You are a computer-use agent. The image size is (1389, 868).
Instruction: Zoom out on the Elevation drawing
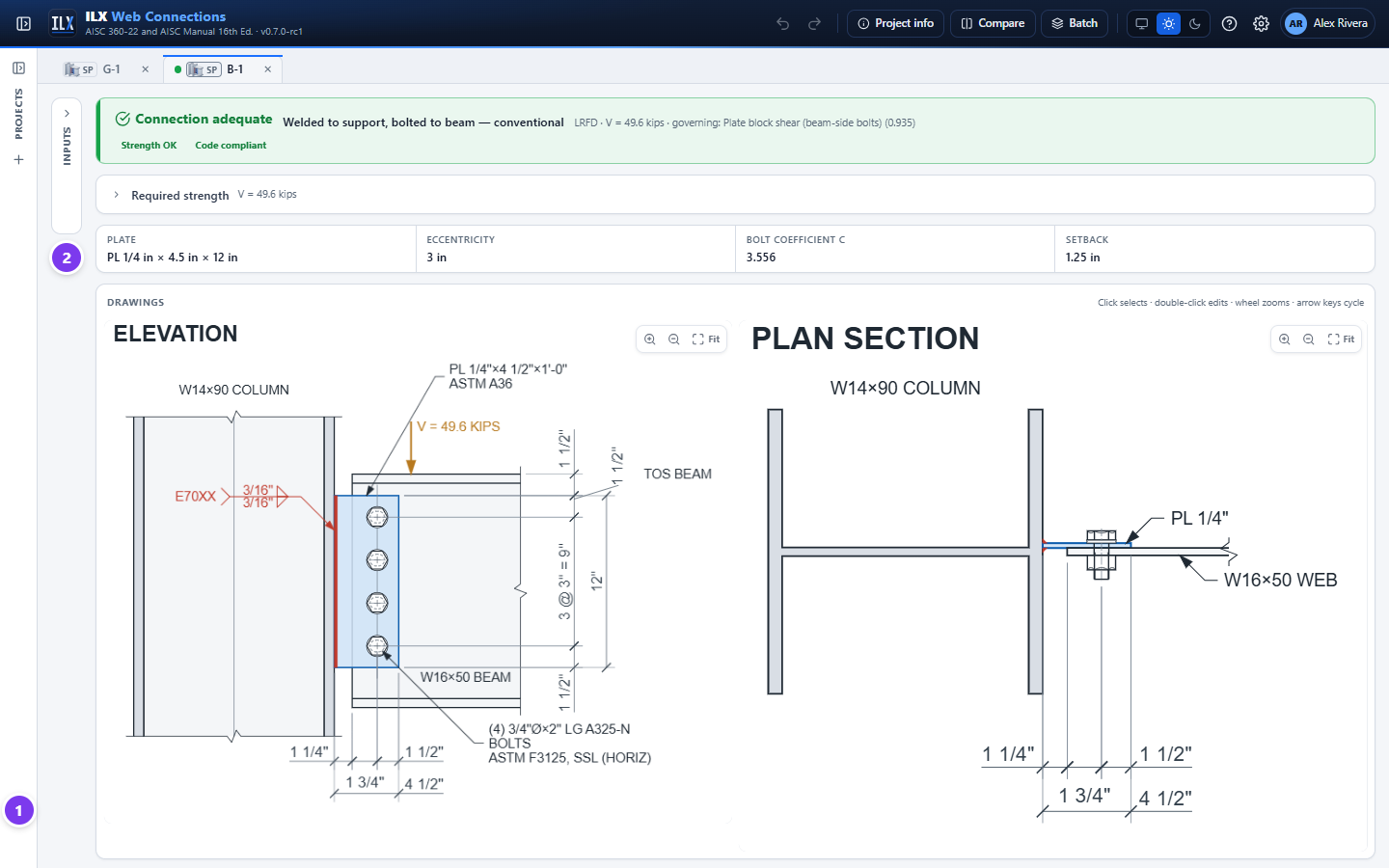(x=674, y=339)
